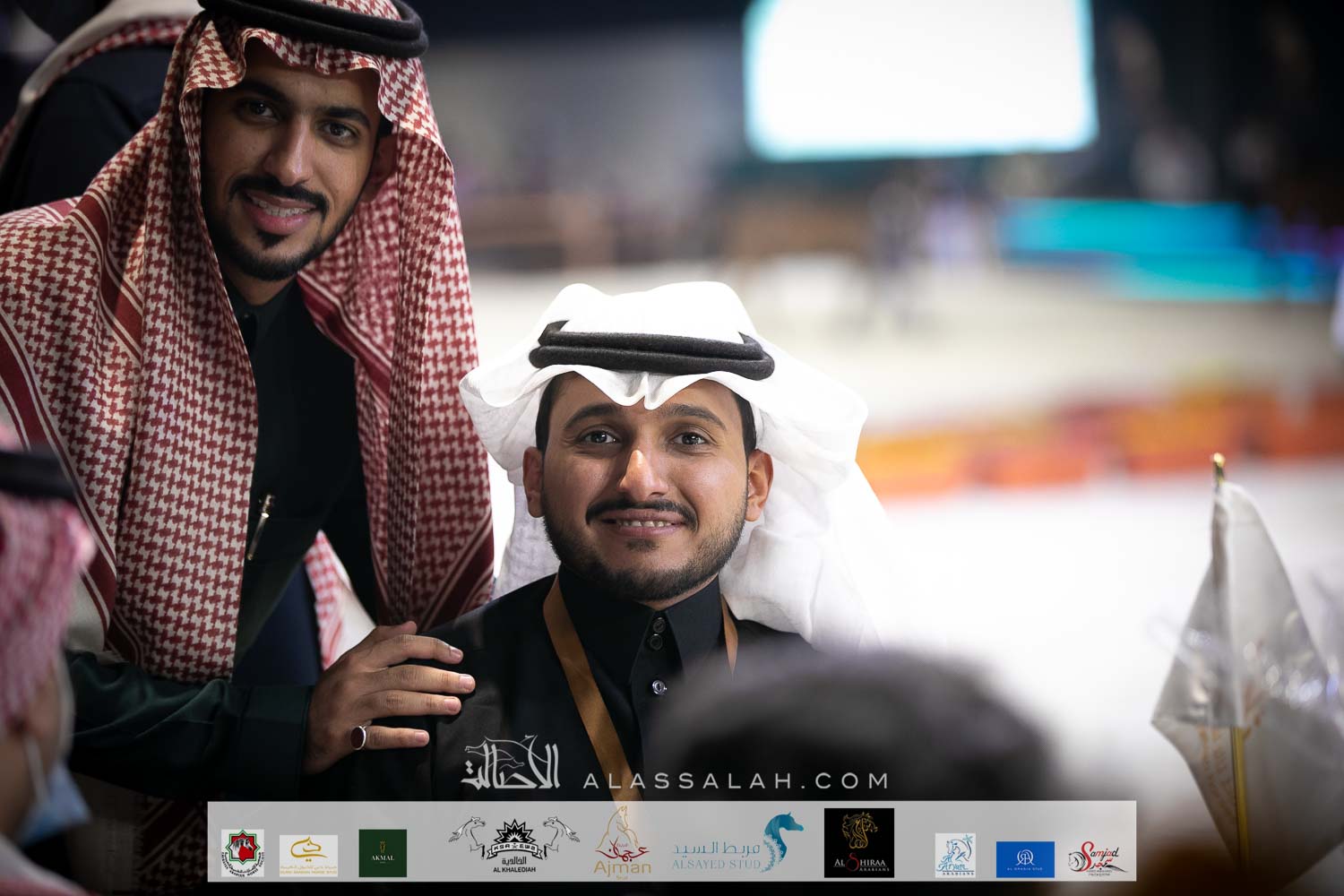Click the ALASSALAH.COM watermark text
This screenshot has height=896, width=1344.
pos(736,780)
